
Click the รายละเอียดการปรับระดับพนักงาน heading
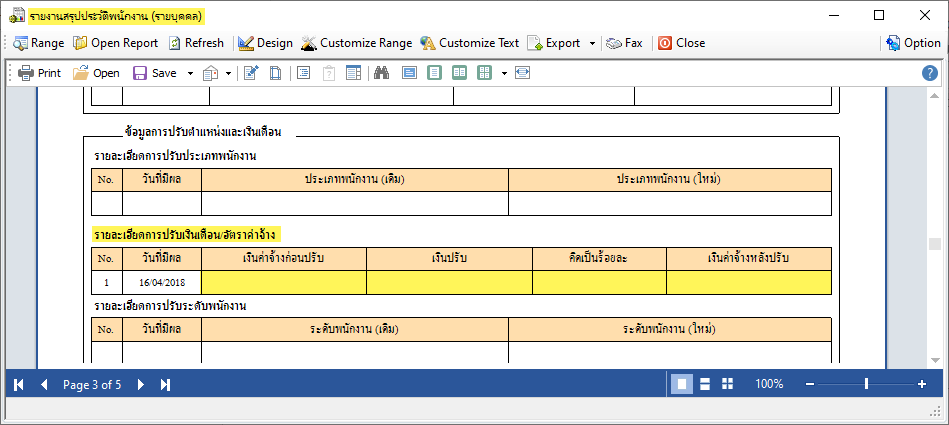(170, 306)
